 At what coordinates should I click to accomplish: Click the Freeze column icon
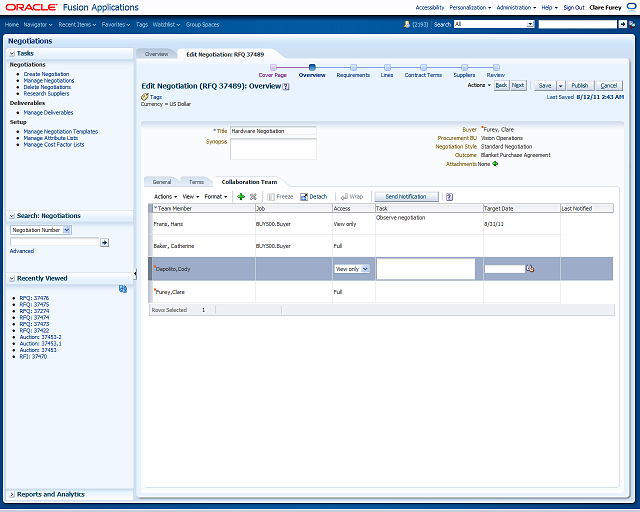click(x=271, y=197)
